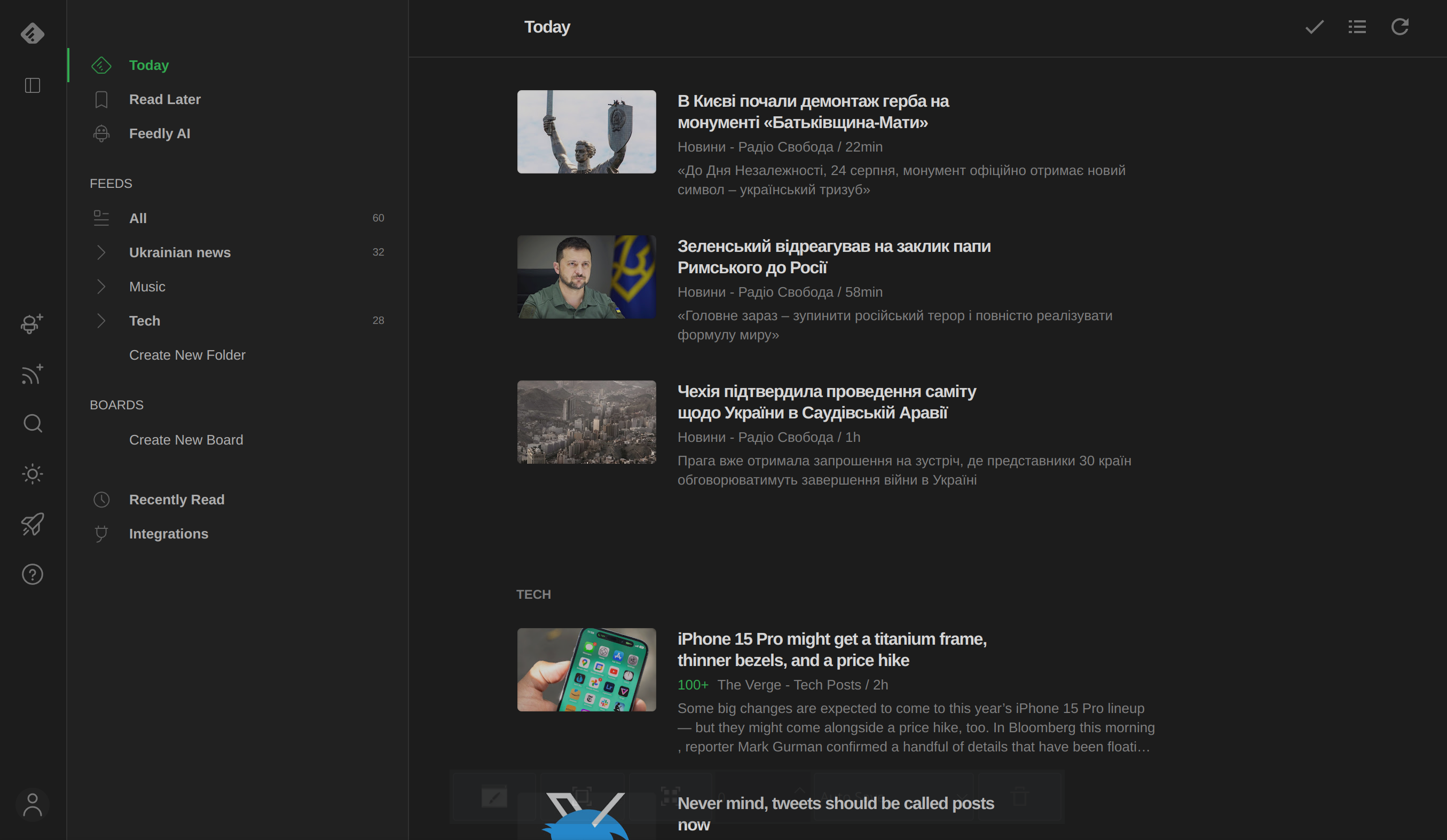Viewport: 1447px width, 840px height.
Task: Click the Feedly logo icon
Action: (32, 33)
